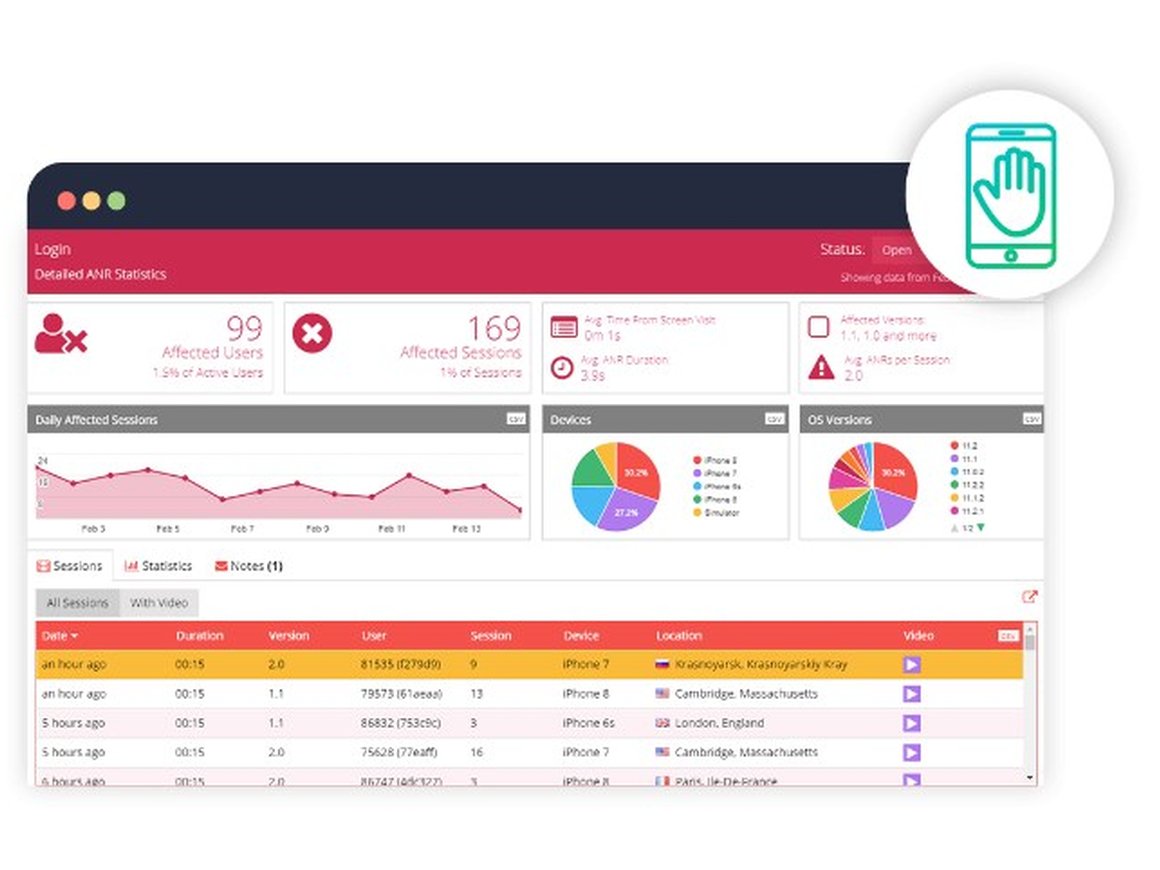Open sessions list in external window icon
The width and height of the screenshot is (1160, 870).
(x=1029, y=597)
